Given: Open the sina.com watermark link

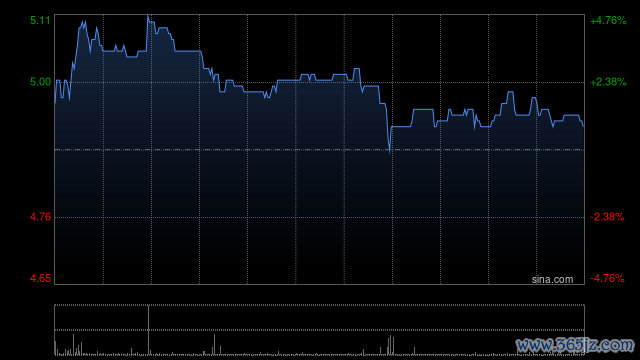Looking at the screenshot, I should coord(552,280).
